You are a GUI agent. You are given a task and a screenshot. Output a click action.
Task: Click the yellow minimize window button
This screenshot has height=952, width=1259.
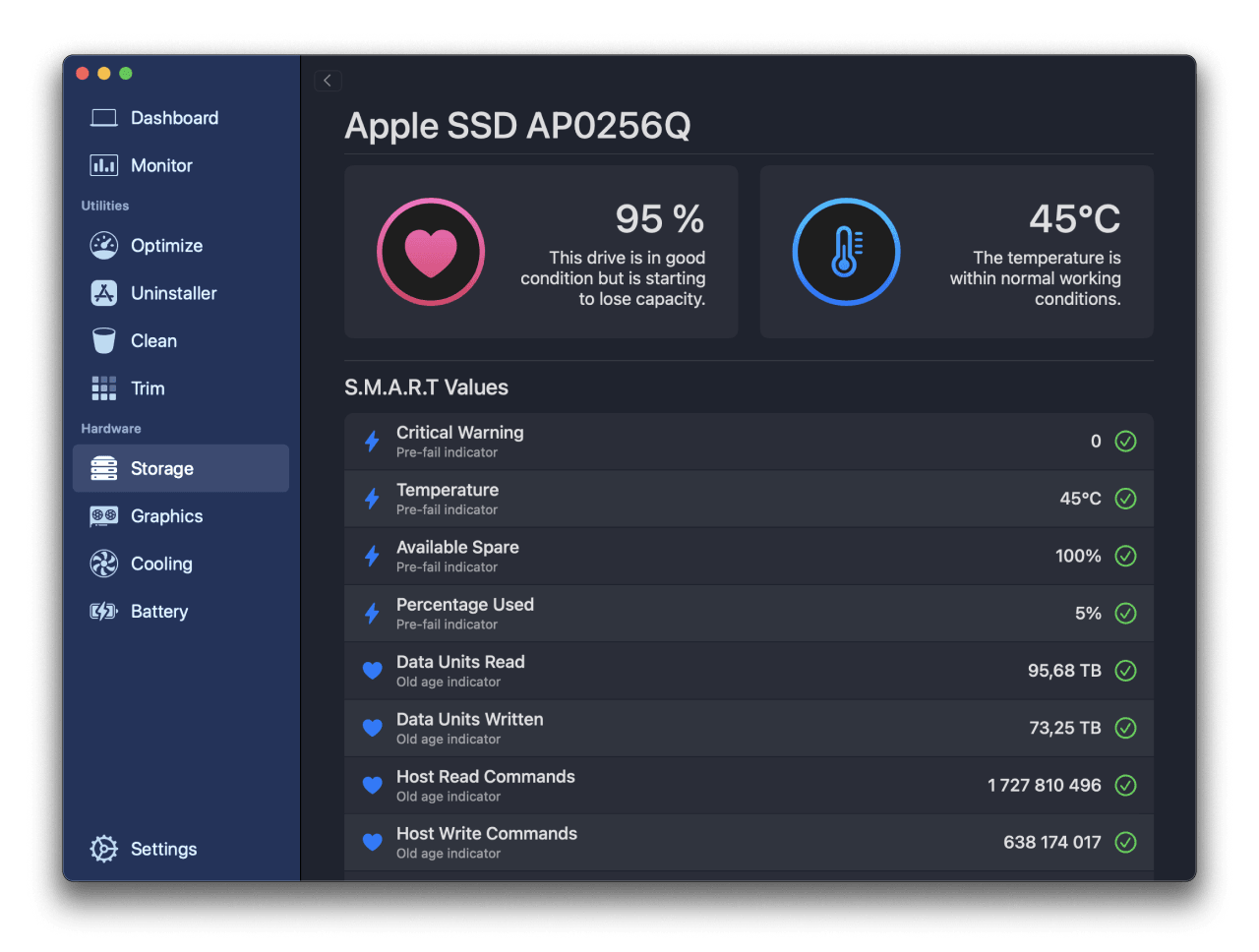104,74
